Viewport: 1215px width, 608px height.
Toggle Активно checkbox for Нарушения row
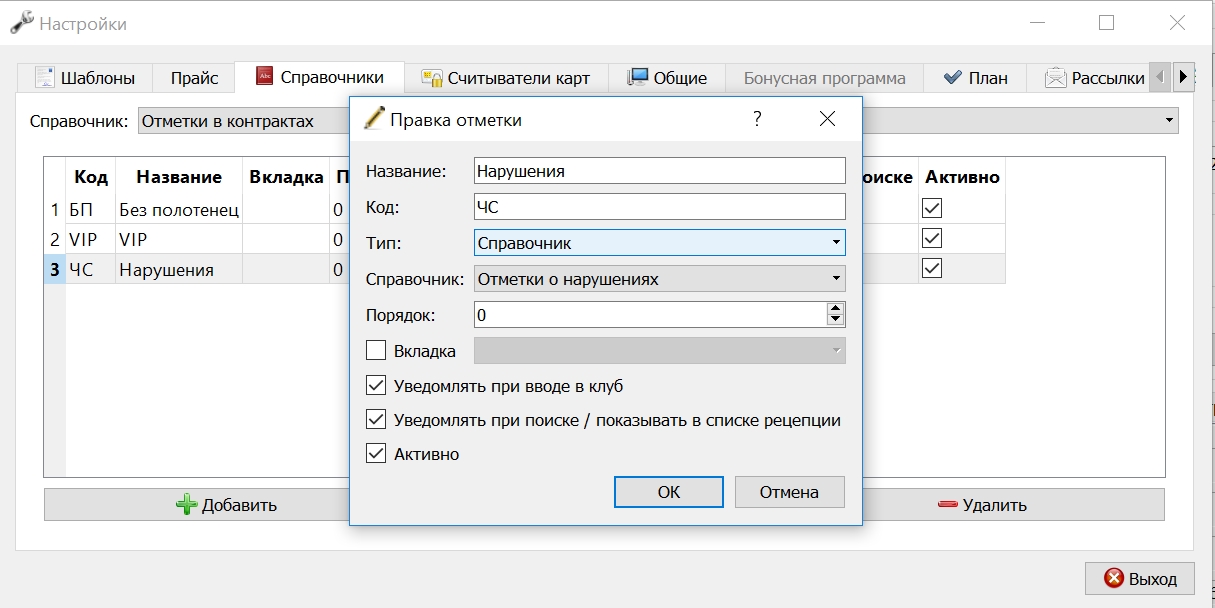[x=932, y=269]
